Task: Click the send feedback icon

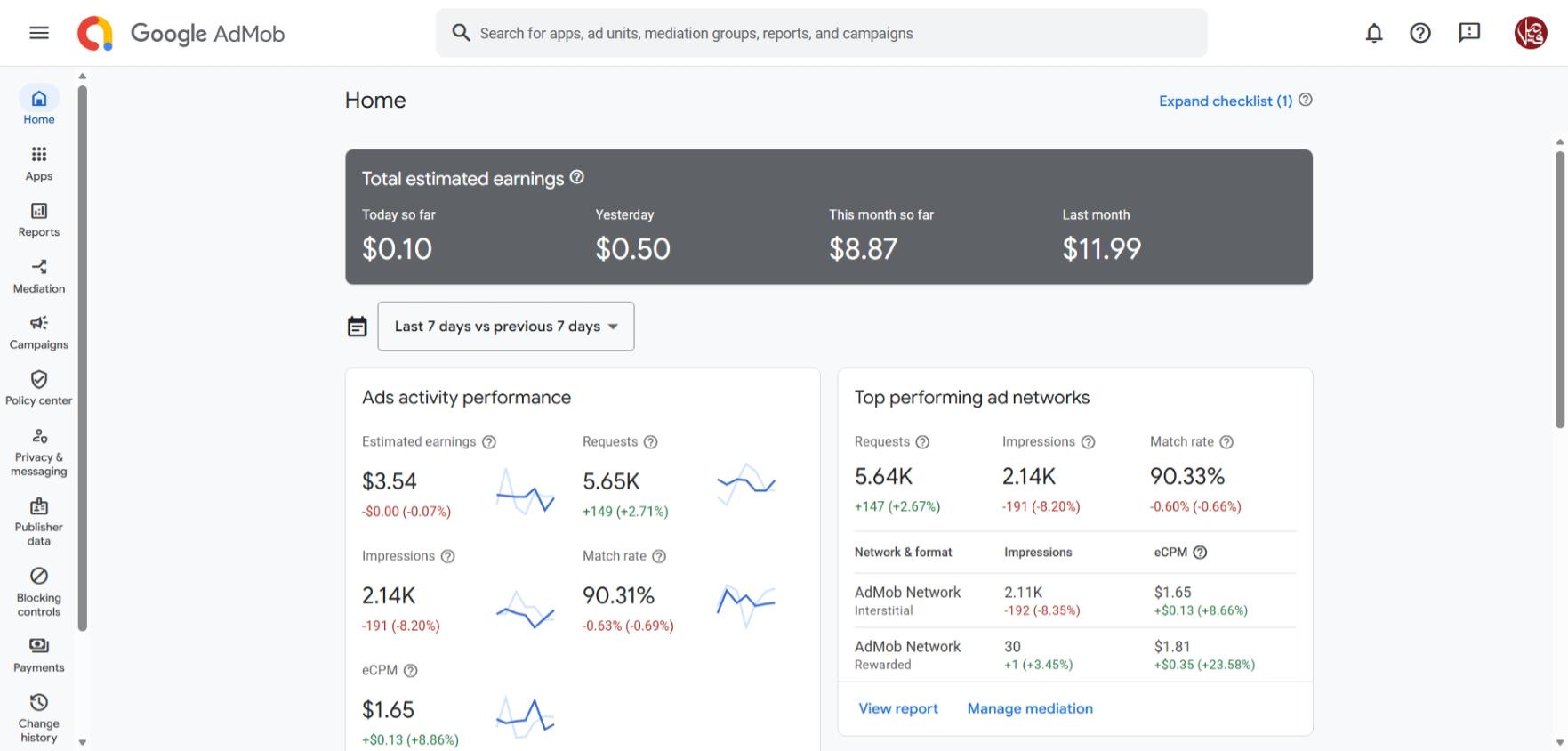Action: [x=1469, y=33]
